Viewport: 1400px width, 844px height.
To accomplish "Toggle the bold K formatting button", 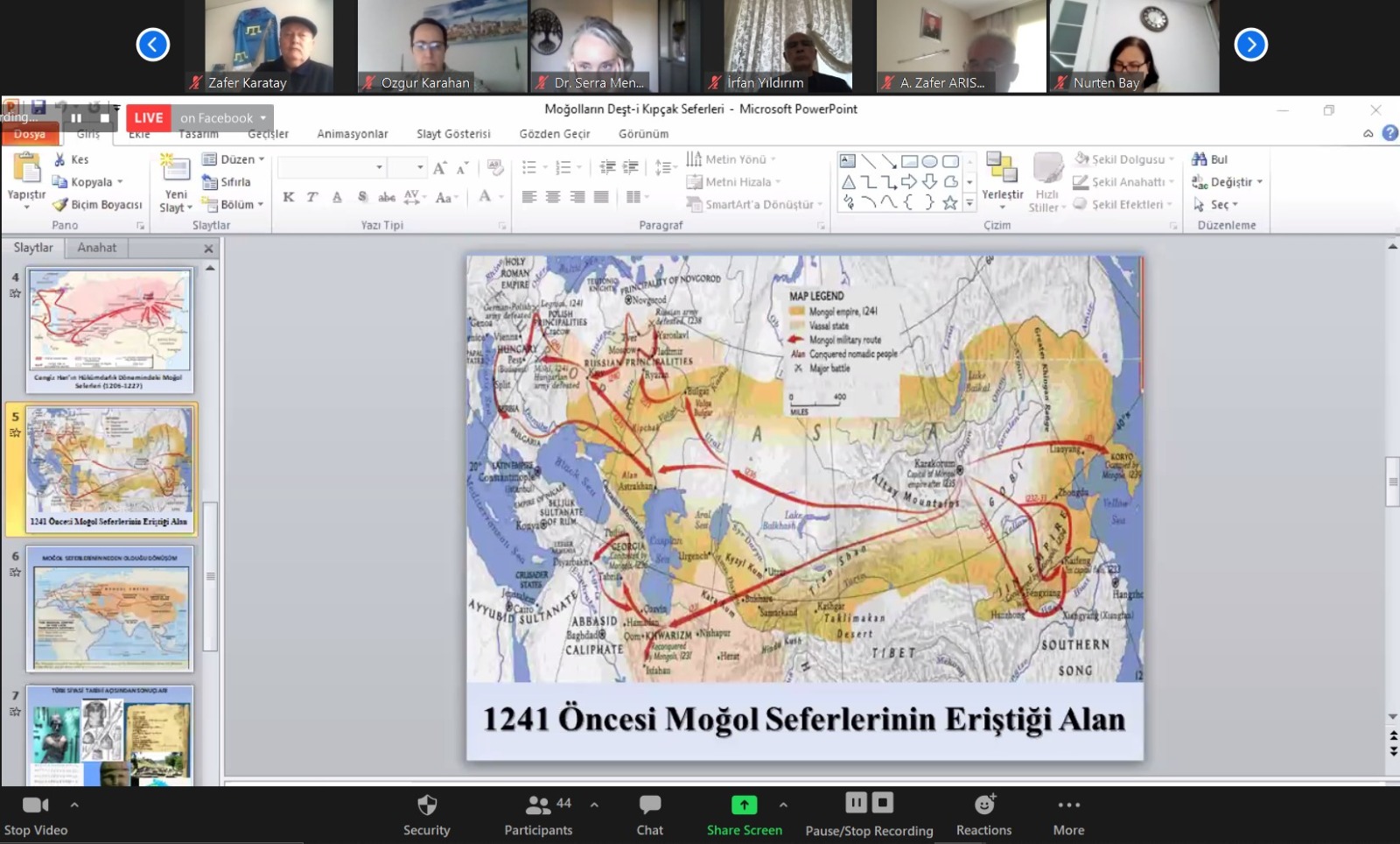I will point(288,197).
